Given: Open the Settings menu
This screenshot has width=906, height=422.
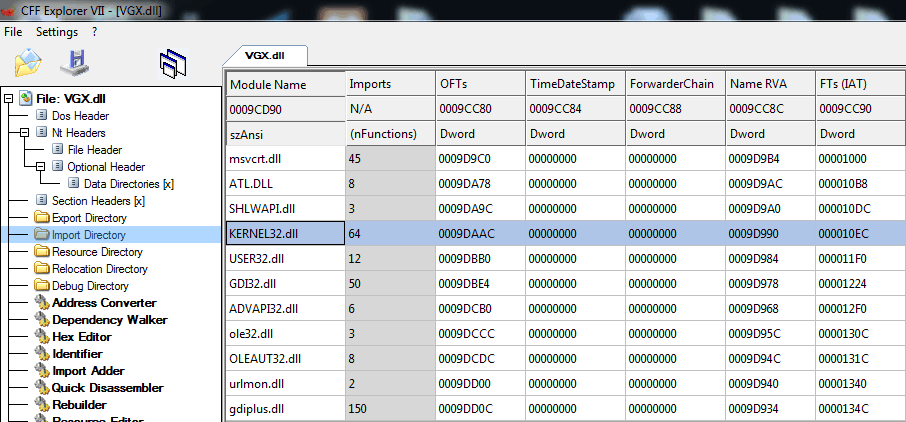Looking at the screenshot, I should [x=57, y=32].
